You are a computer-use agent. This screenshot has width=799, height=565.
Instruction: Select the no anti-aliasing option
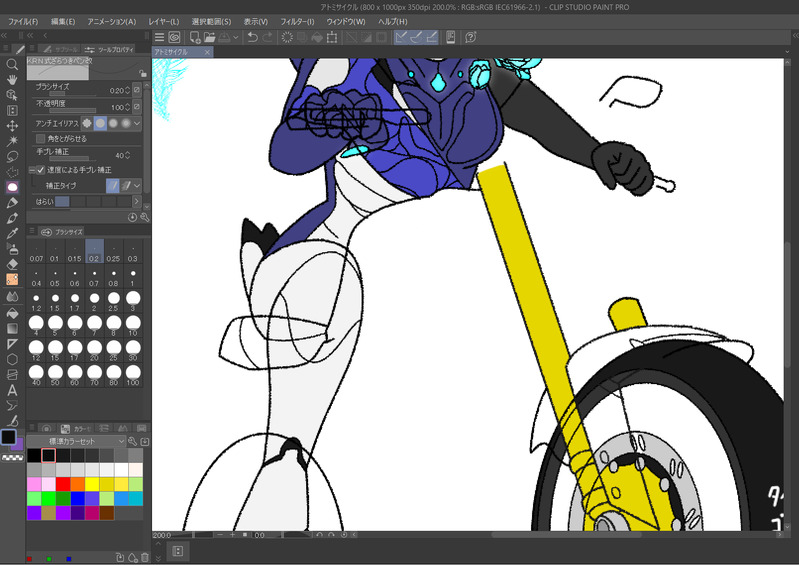(x=87, y=123)
